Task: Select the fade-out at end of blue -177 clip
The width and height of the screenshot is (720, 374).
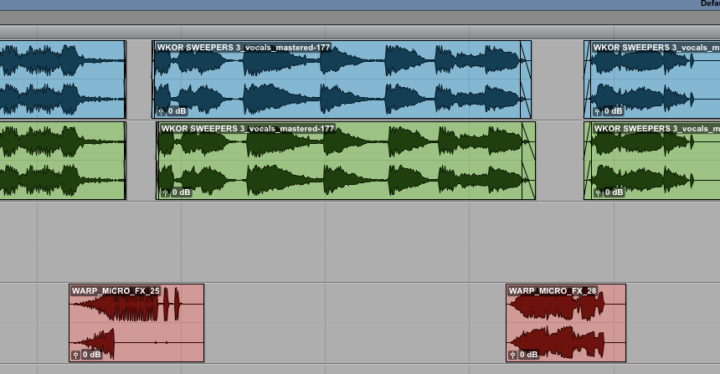Action: point(526,79)
